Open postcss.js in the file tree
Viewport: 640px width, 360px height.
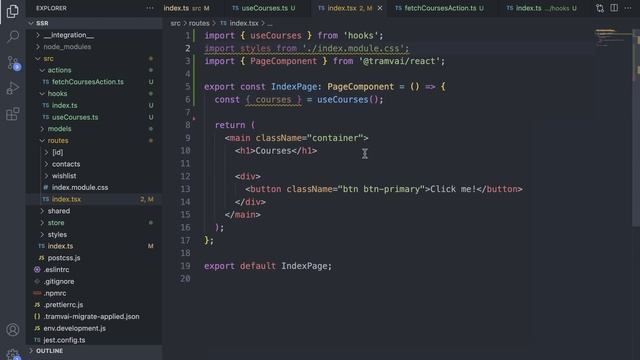[x=94, y=258]
